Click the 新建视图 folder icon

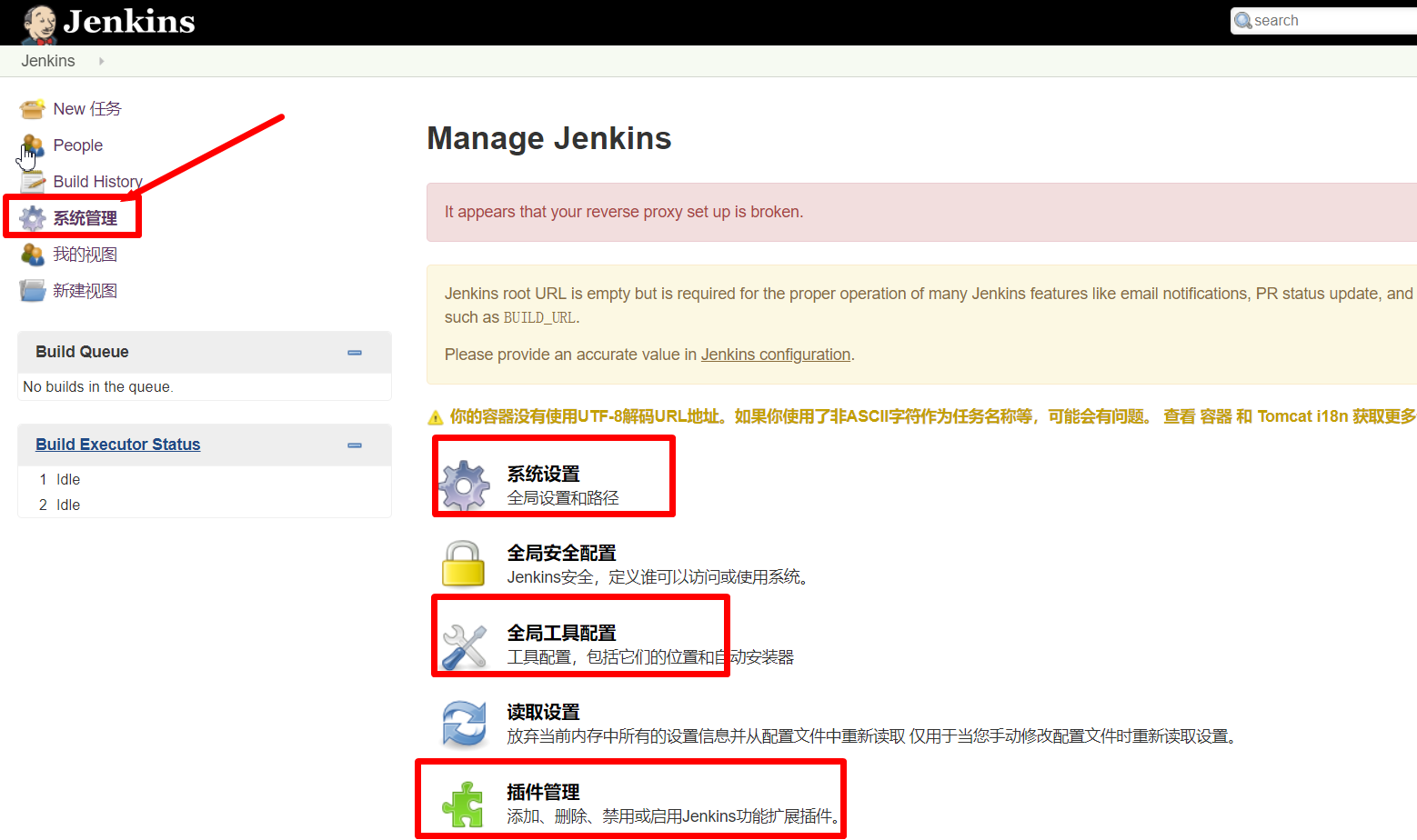click(33, 291)
